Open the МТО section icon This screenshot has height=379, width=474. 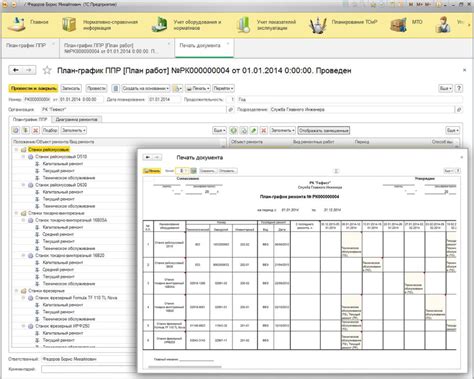(x=398, y=25)
